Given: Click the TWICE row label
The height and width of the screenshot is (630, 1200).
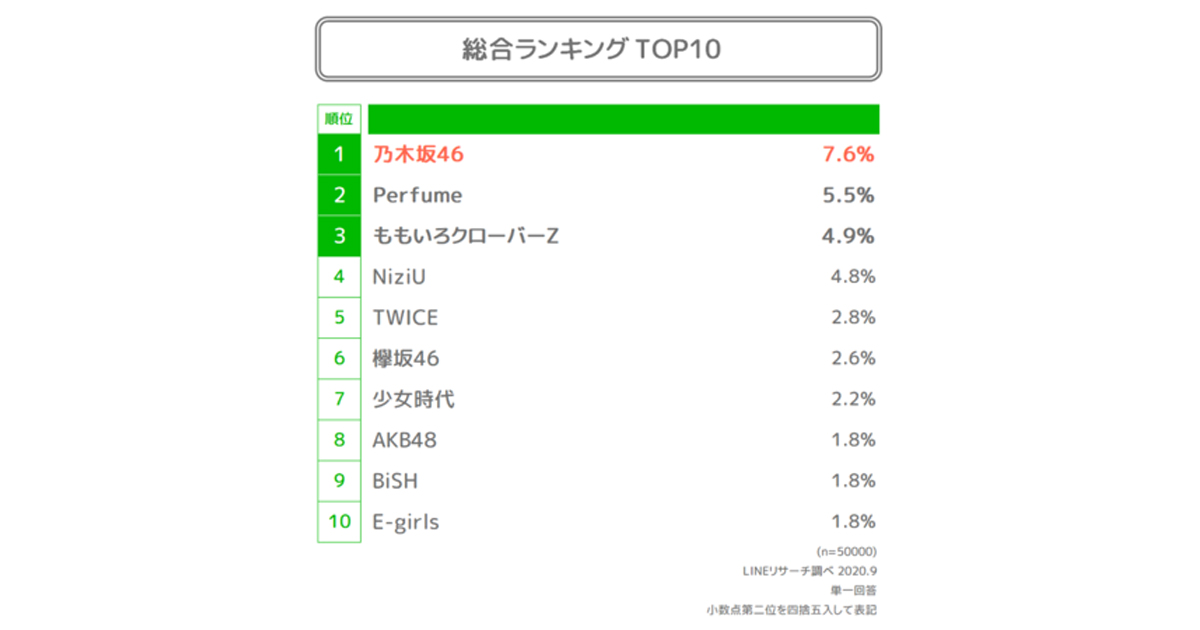Looking at the screenshot, I should tap(405, 318).
